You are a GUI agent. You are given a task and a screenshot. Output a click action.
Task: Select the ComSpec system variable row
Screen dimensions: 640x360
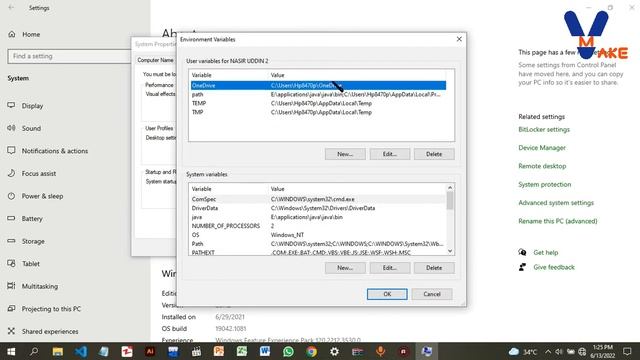318,199
